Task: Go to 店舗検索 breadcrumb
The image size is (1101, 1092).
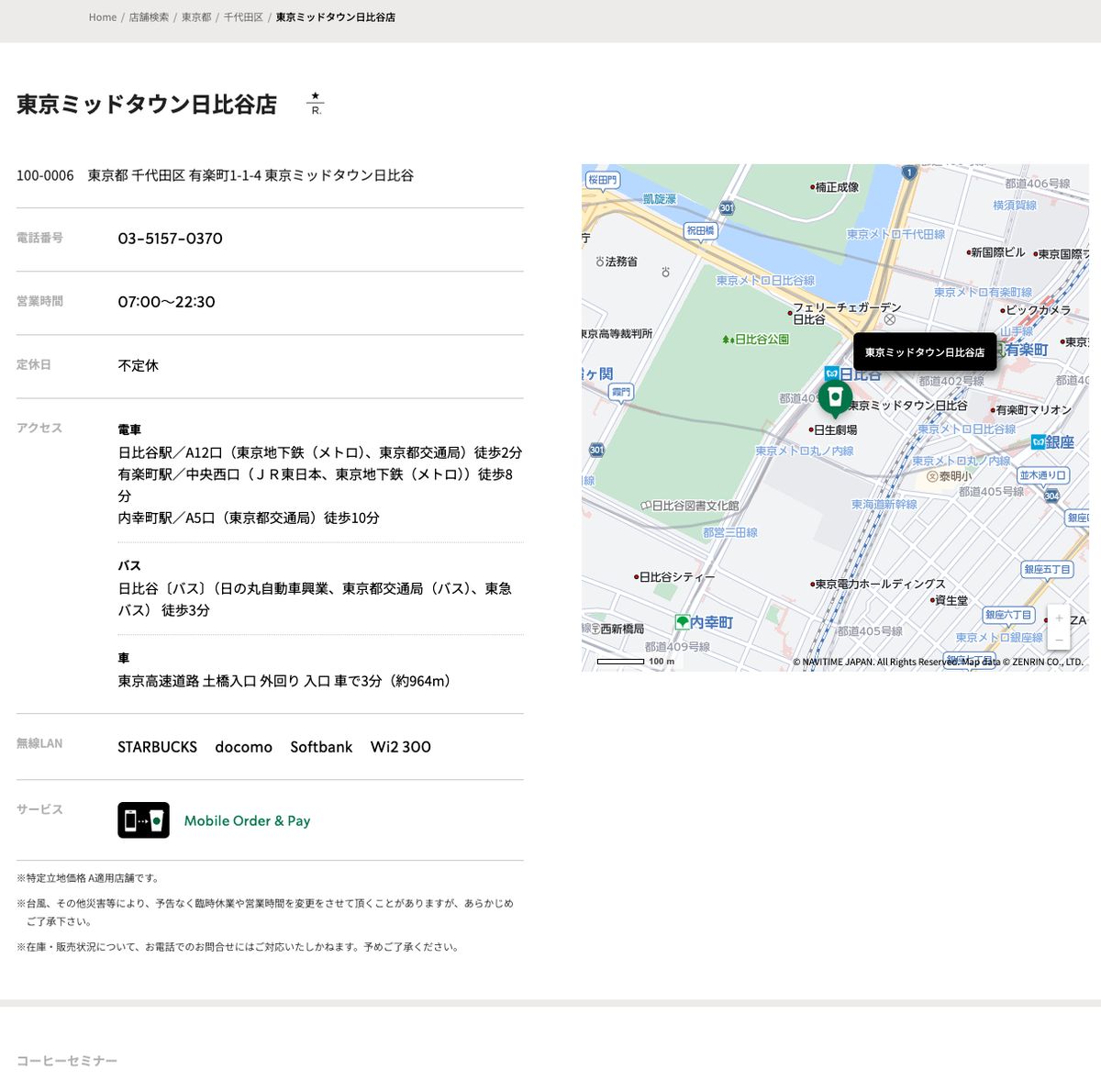Action: [x=149, y=17]
